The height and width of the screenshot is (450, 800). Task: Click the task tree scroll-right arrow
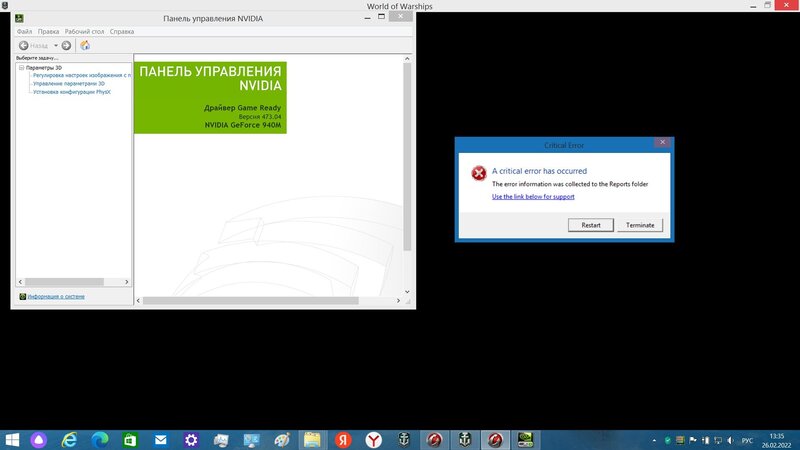[127, 282]
